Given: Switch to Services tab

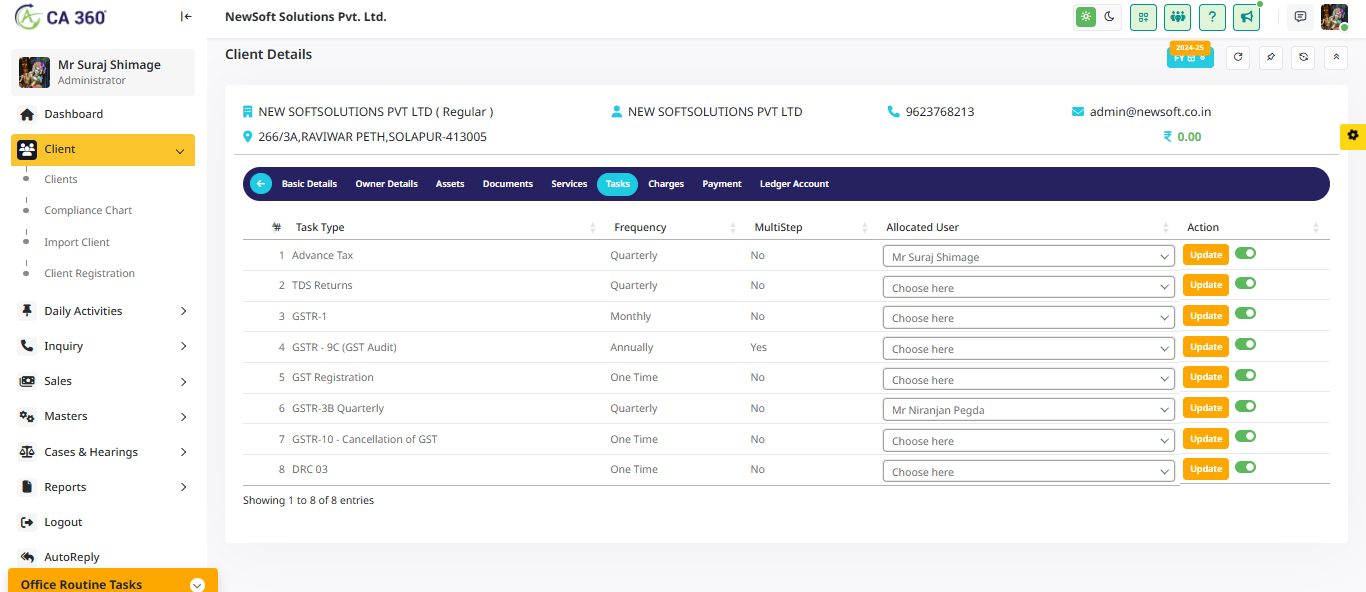Looking at the screenshot, I should pyautogui.click(x=569, y=184).
